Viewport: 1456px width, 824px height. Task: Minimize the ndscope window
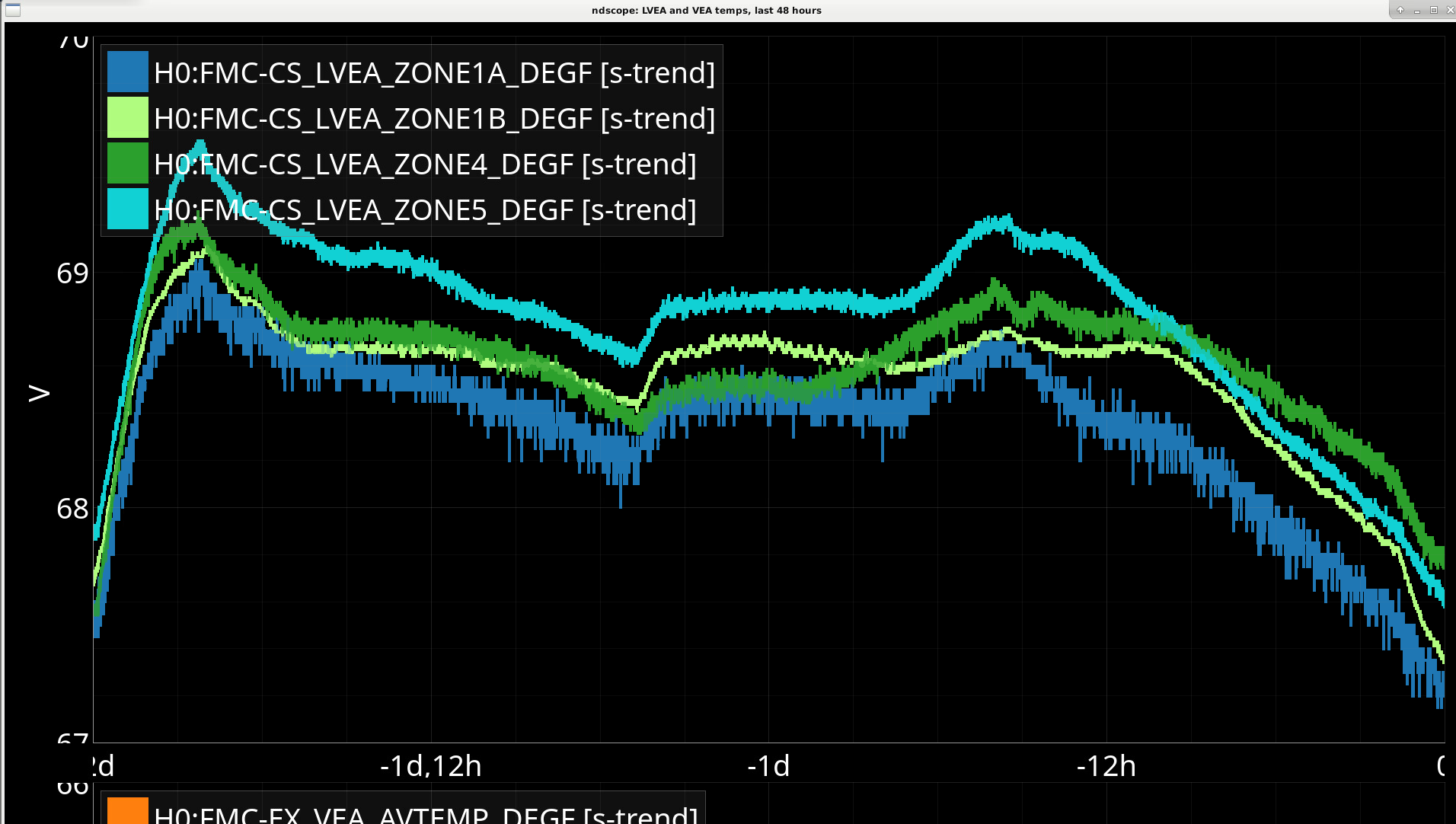click(x=1416, y=10)
